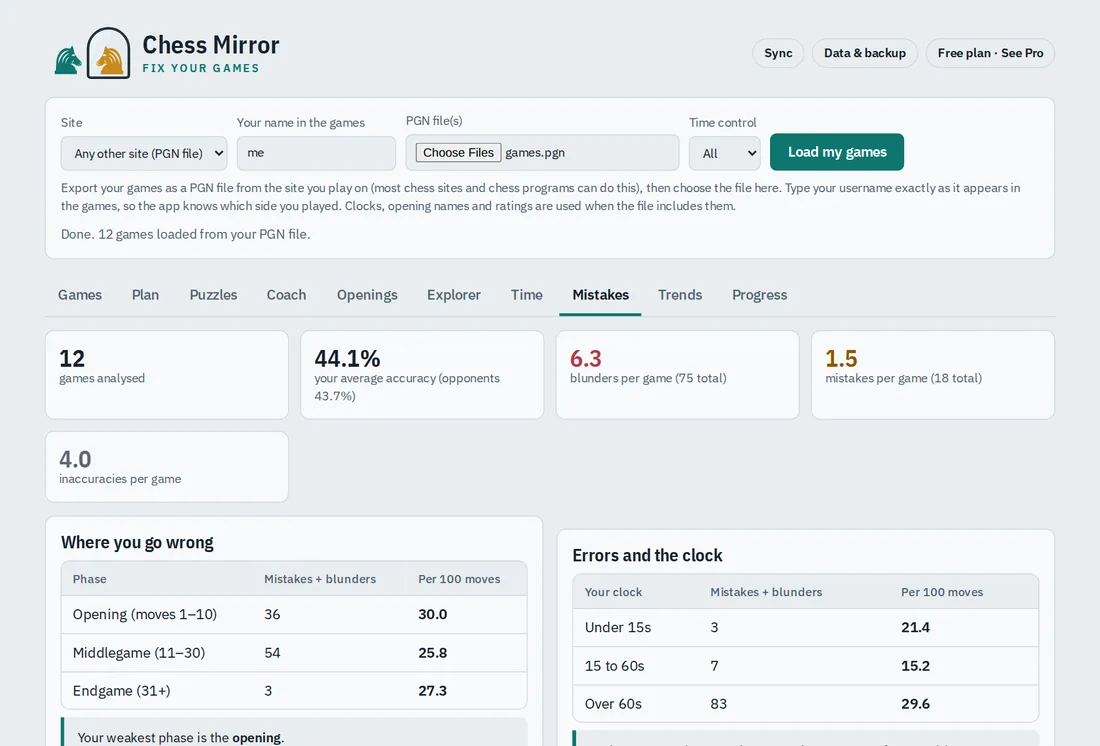Switch to the Trends tab
Screen dimensions: 1100x746
[680, 295]
